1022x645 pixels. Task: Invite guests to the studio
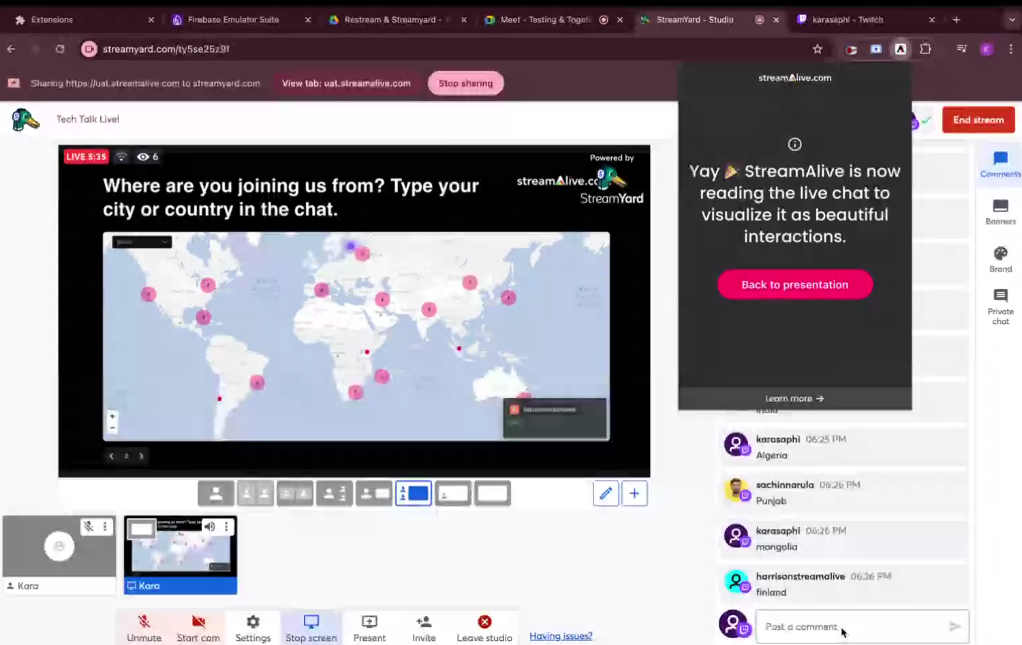point(424,628)
